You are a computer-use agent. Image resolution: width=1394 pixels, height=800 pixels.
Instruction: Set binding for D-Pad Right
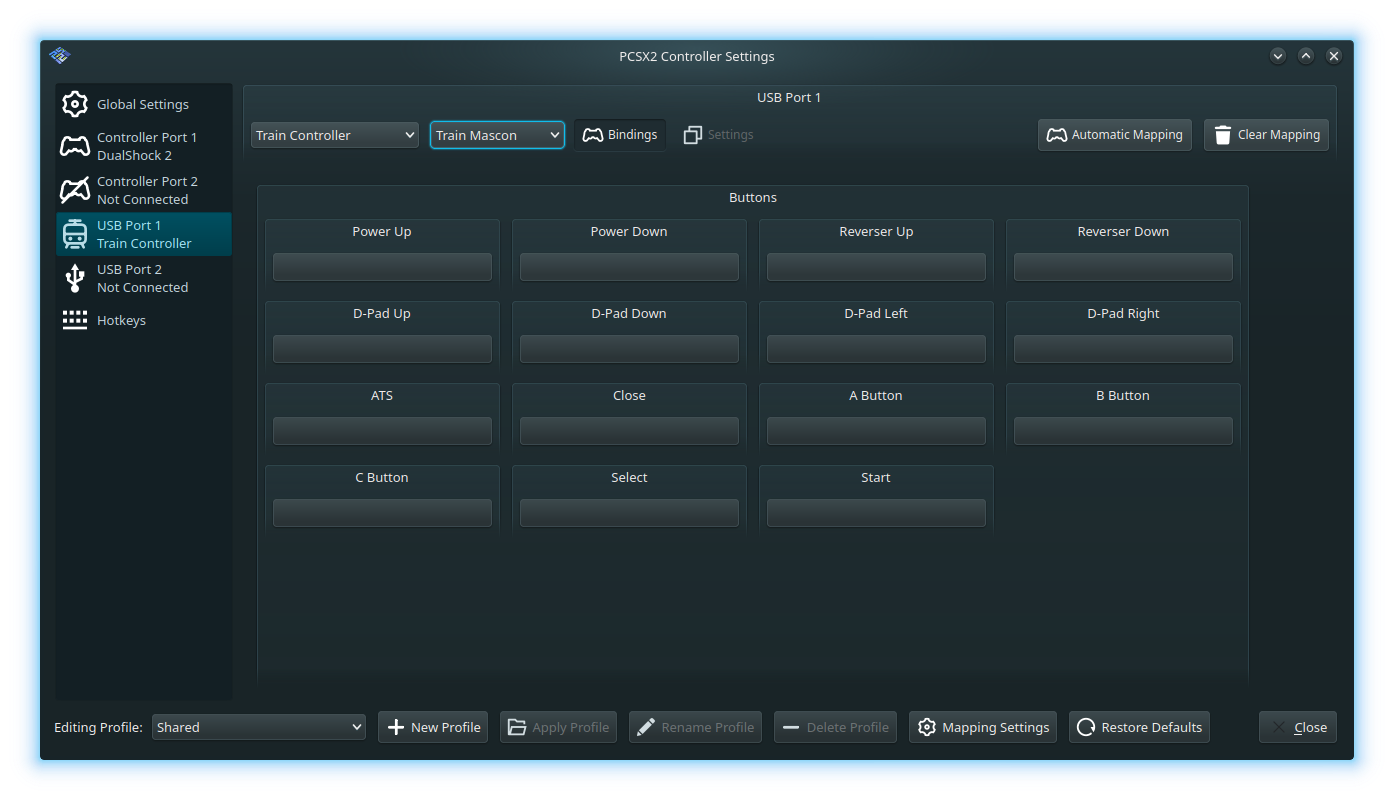click(1123, 349)
